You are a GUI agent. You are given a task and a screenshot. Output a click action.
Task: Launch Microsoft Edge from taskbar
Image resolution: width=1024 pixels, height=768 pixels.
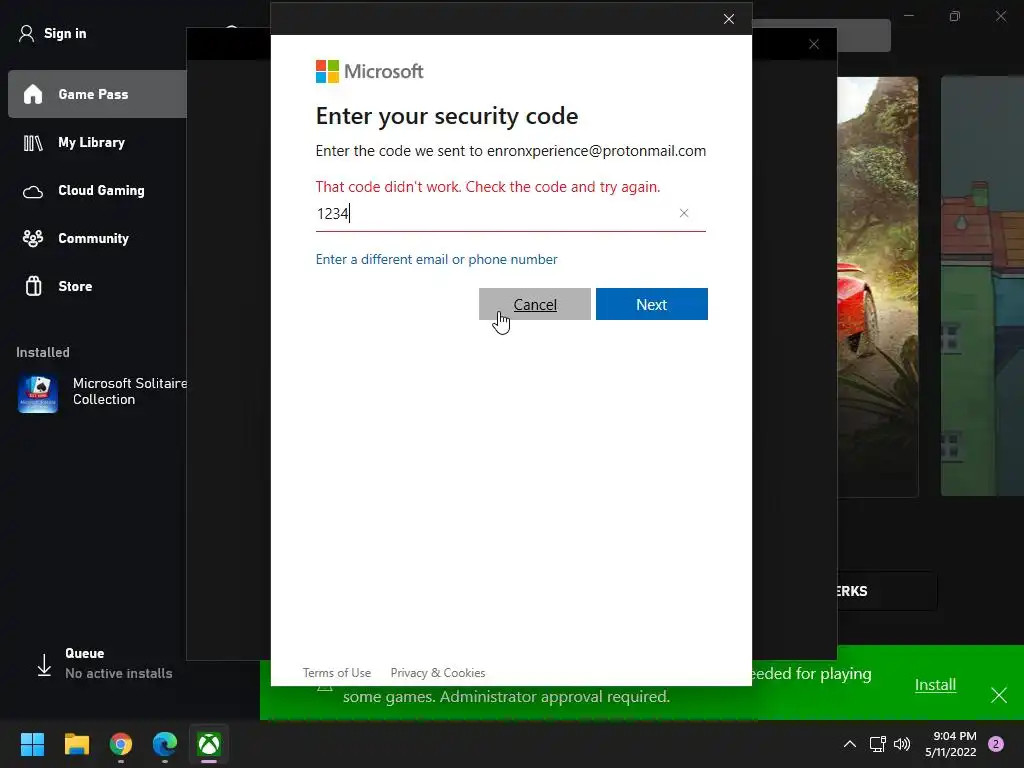click(165, 744)
